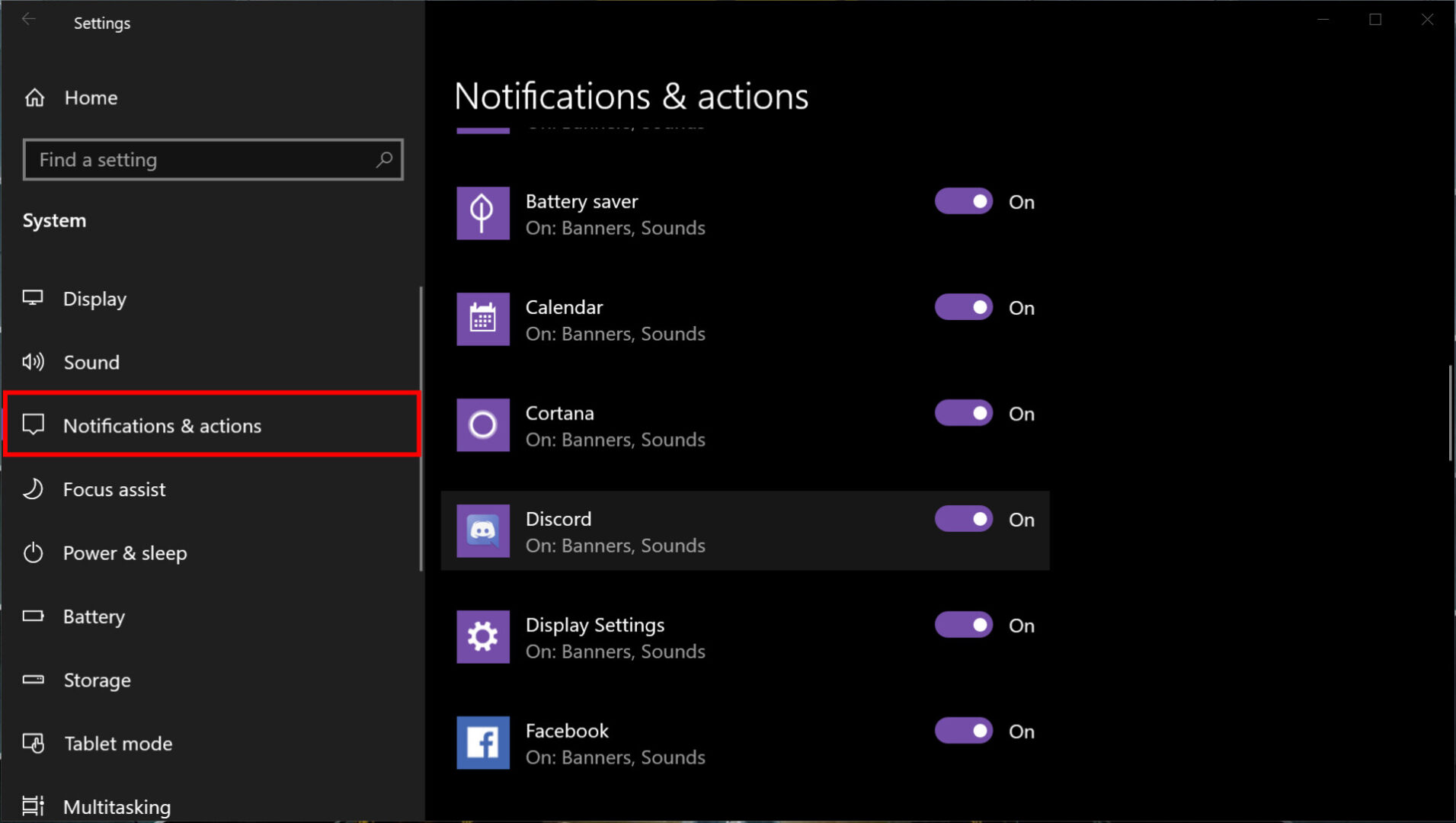Viewport: 1456px width, 823px height.
Task: Click the Cortana circle icon
Action: tap(482, 425)
